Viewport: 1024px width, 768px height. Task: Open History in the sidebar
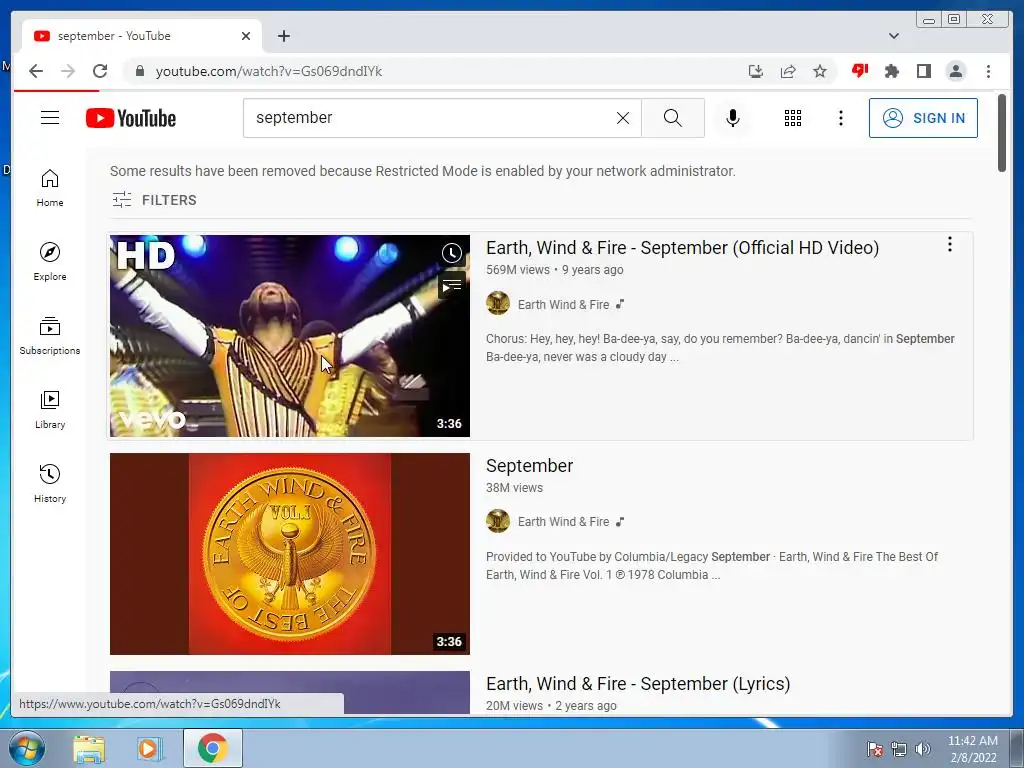pyautogui.click(x=50, y=483)
